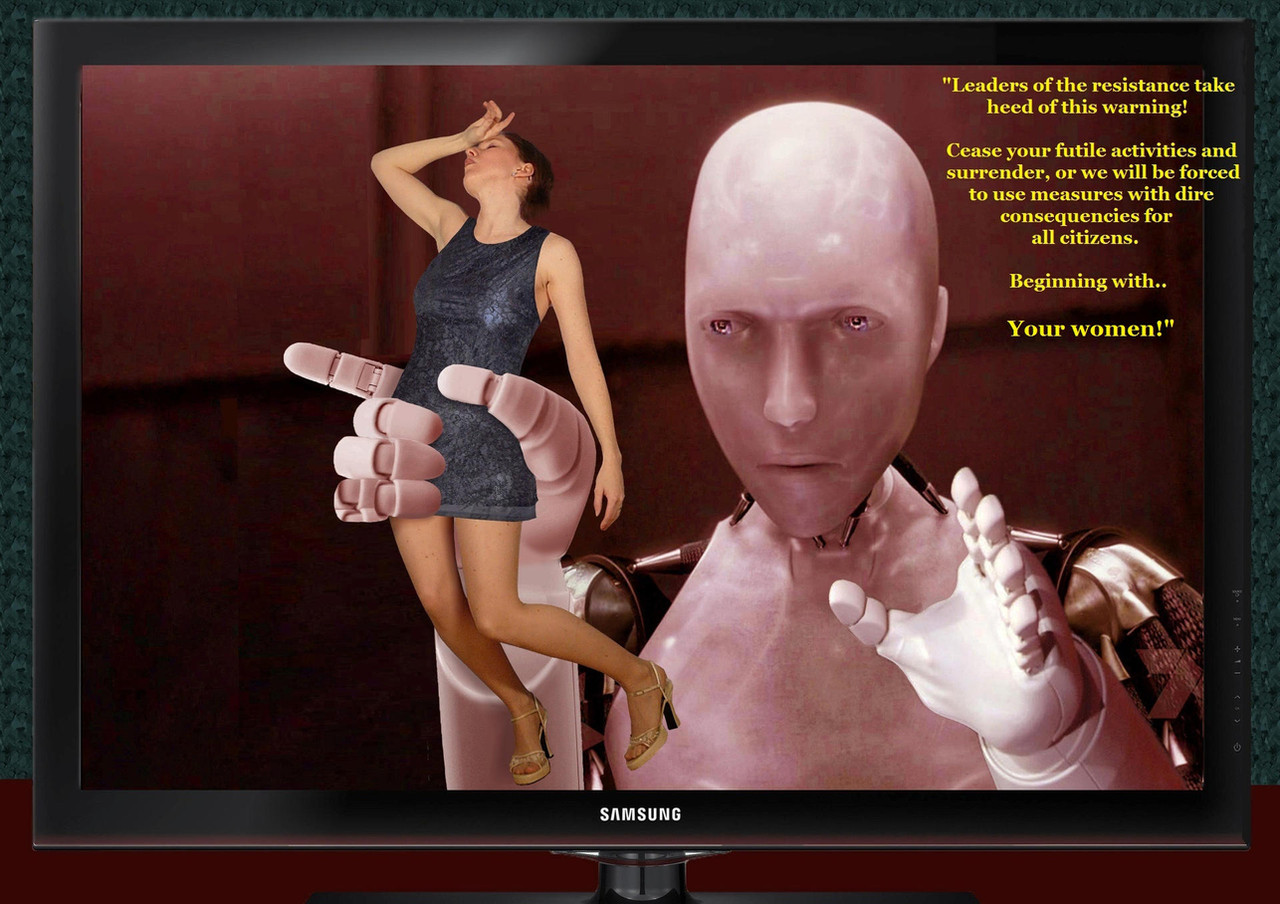Viewport: 1280px width, 904px height.
Task: Click the SAMSUNG logo on the bezel
Action: [640, 814]
